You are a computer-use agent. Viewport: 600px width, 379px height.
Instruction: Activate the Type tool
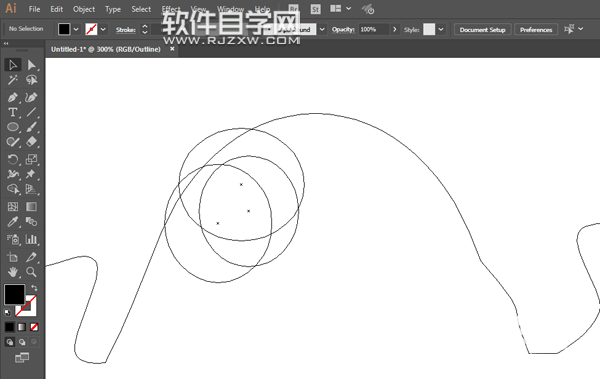click(x=13, y=112)
